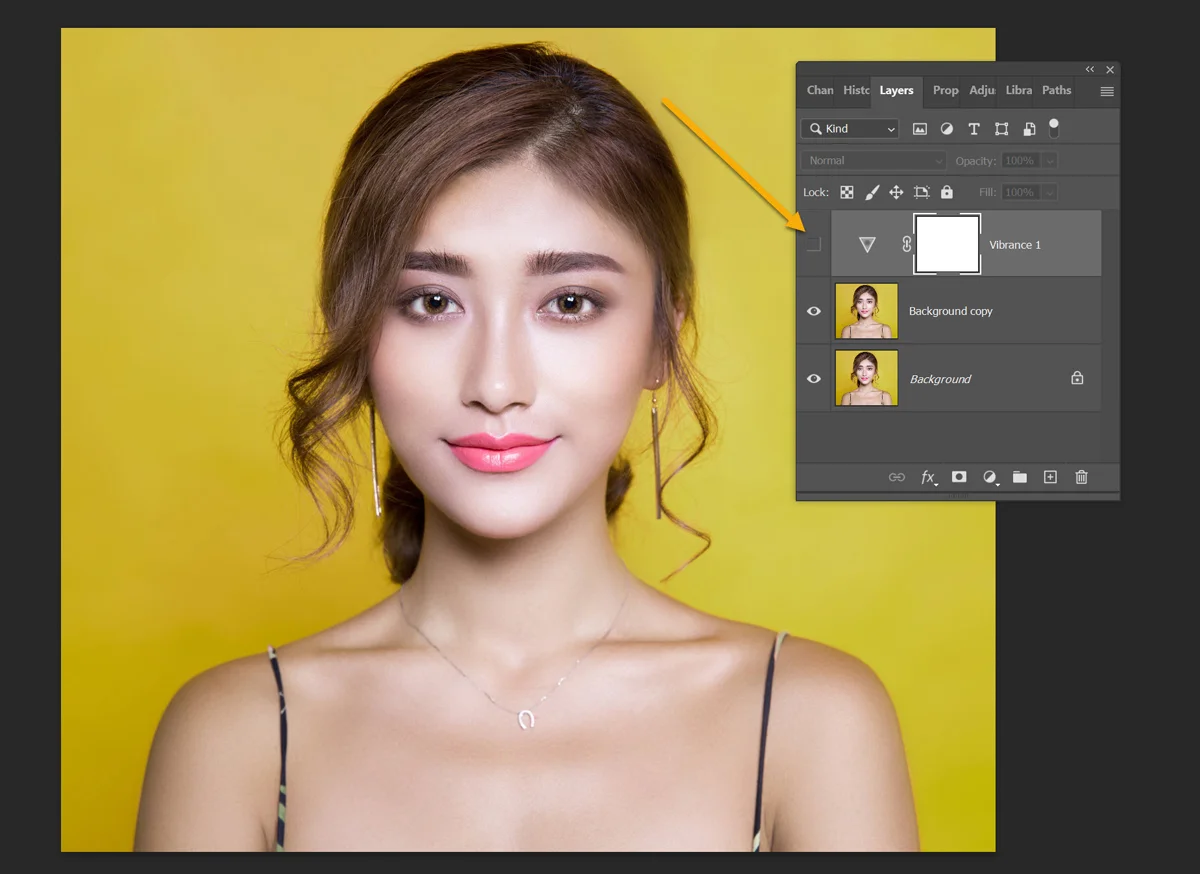This screenshot has height=874, width=1200.
Task: Open the Fill slider arrow
Action: pyautogui.click(x=1050, y=192)
